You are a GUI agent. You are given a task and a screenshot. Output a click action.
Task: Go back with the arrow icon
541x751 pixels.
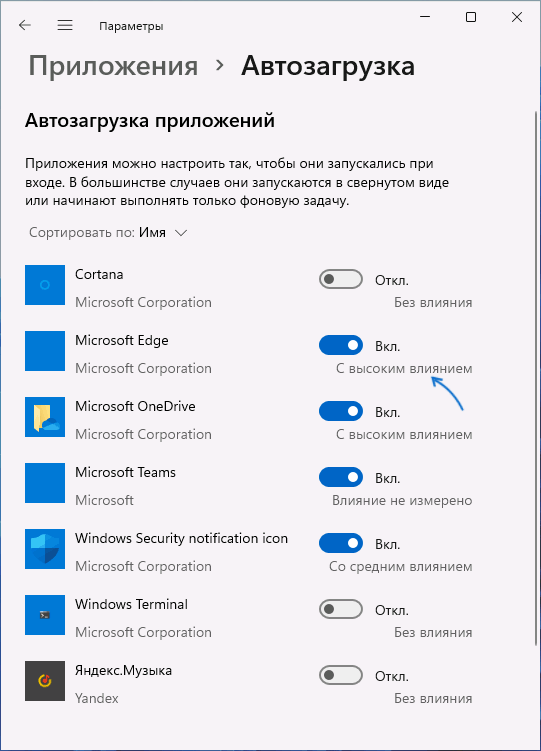(25, 25)
